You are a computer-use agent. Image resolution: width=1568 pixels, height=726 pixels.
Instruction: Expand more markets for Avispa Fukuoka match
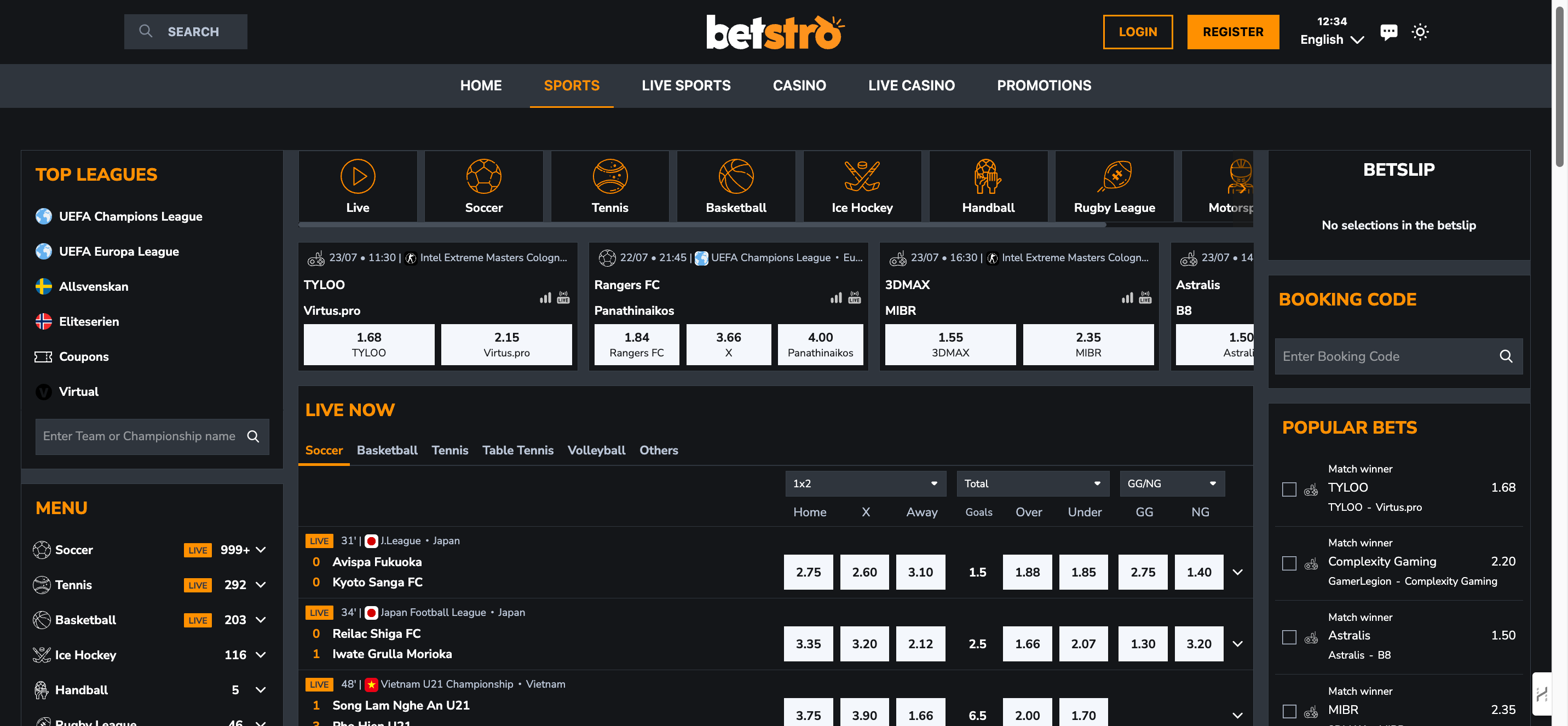point(1237,572)
